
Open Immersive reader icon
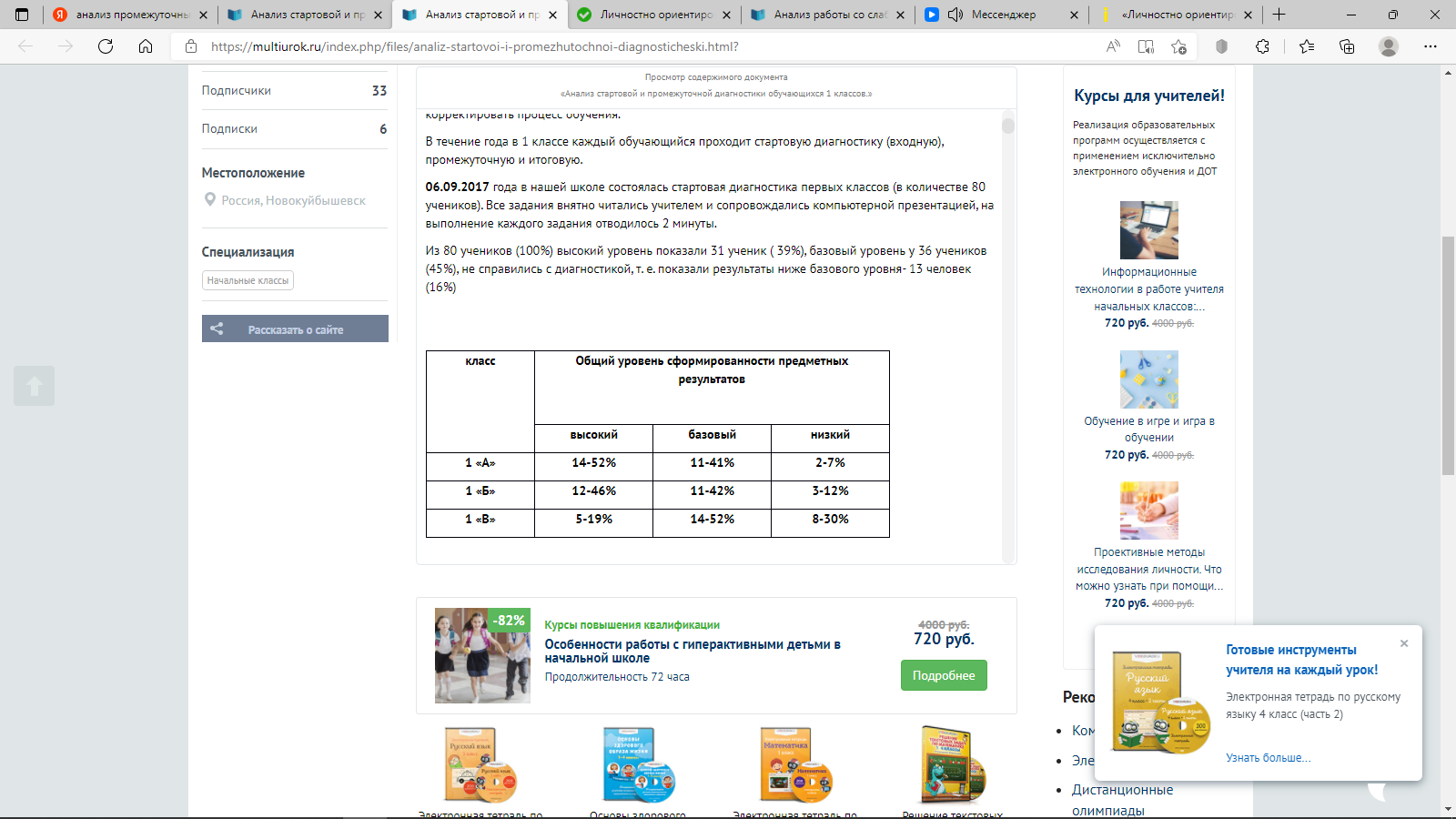(1146, 46)
